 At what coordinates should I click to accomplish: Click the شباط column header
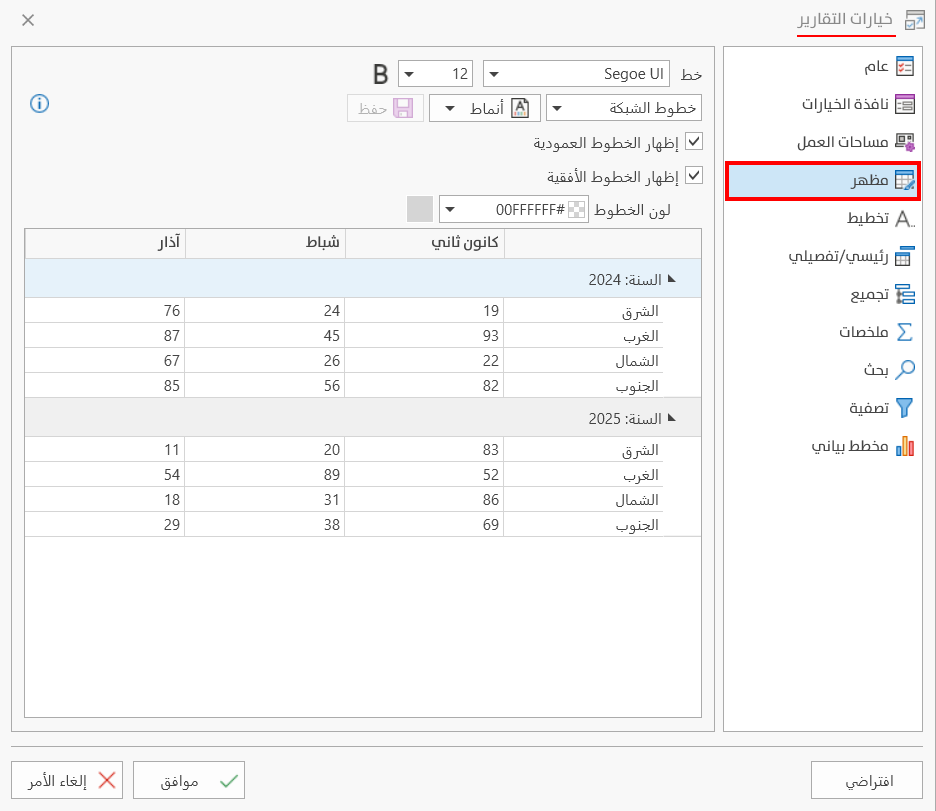[265, 243]
